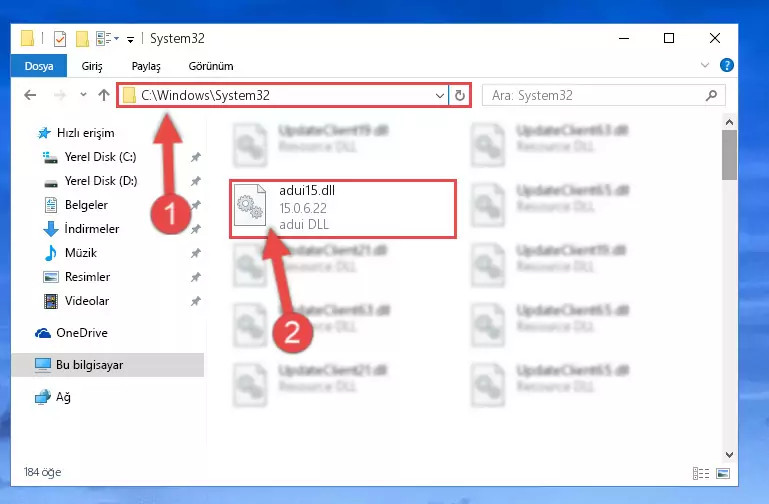The image size is (769, 504).
Task: Click the Belgeler document icon
Action: pos(51,205)
